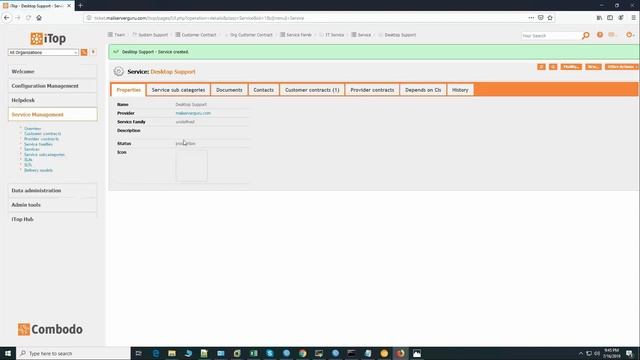Image resolution: width=640 pixels, height=360 pixels.
Task: Select the Properties tab
Action: (129, 90)
